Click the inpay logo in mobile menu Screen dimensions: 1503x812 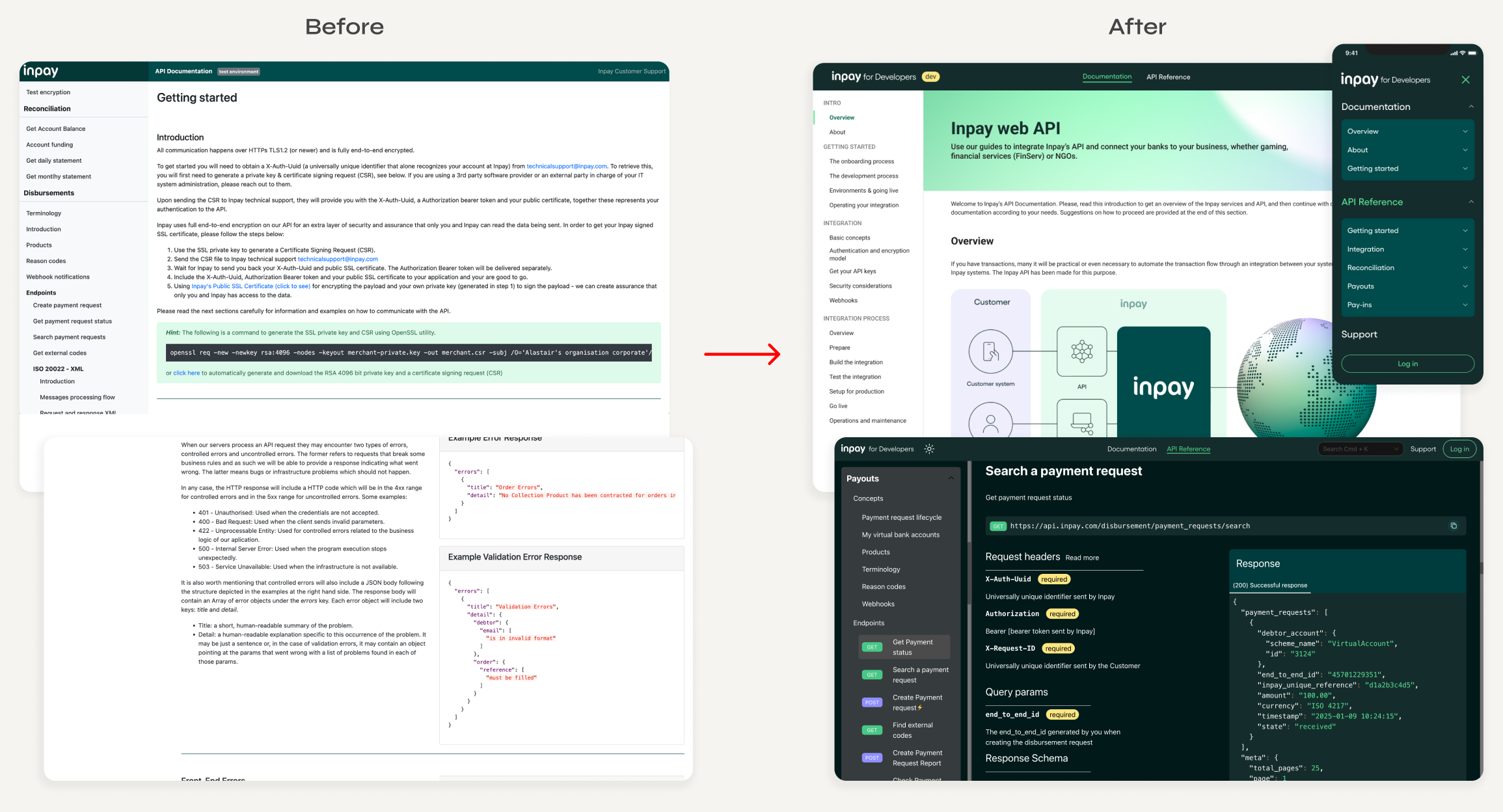click(x=1359, y=79)
